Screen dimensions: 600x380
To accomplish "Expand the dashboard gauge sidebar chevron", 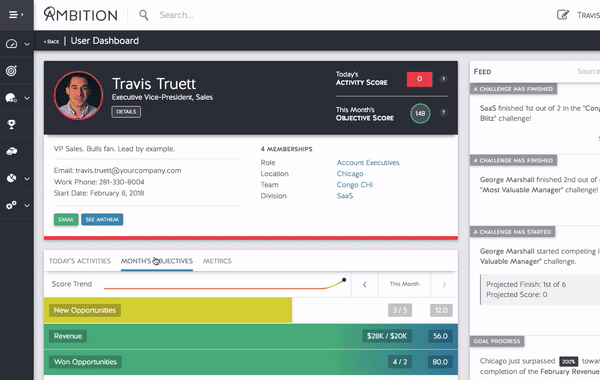I will point(27,44).
